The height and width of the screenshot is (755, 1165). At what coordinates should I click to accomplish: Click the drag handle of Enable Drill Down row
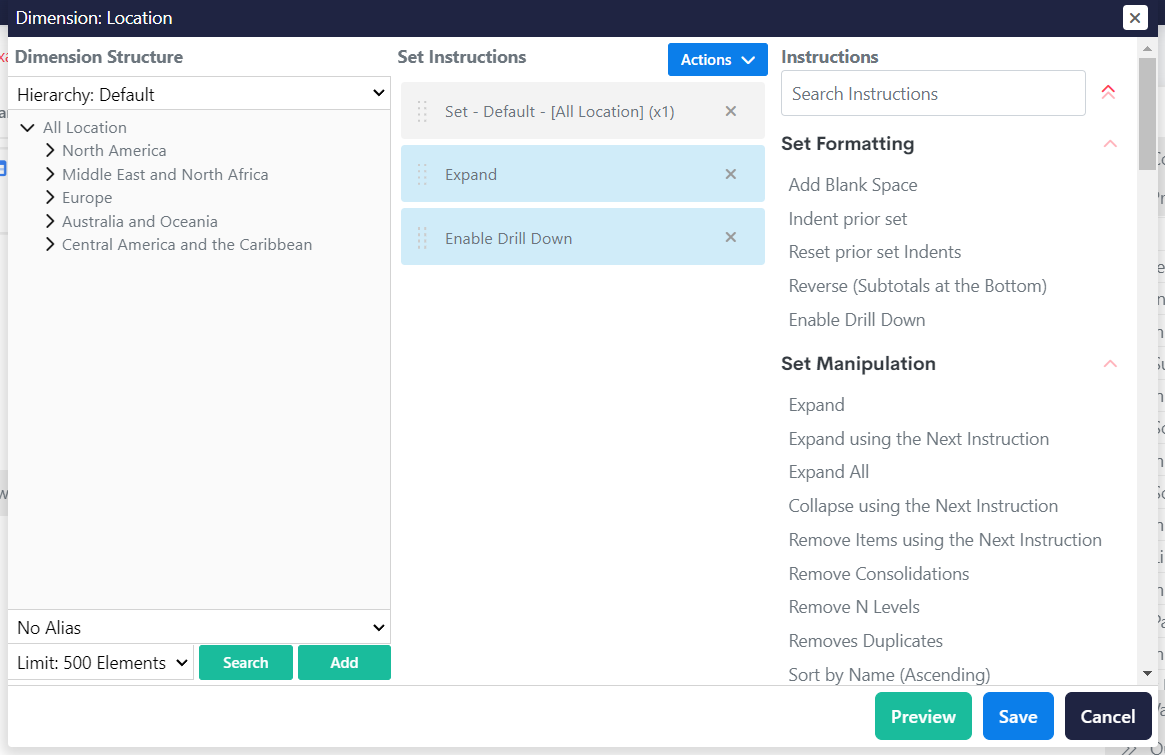[422, 238]
